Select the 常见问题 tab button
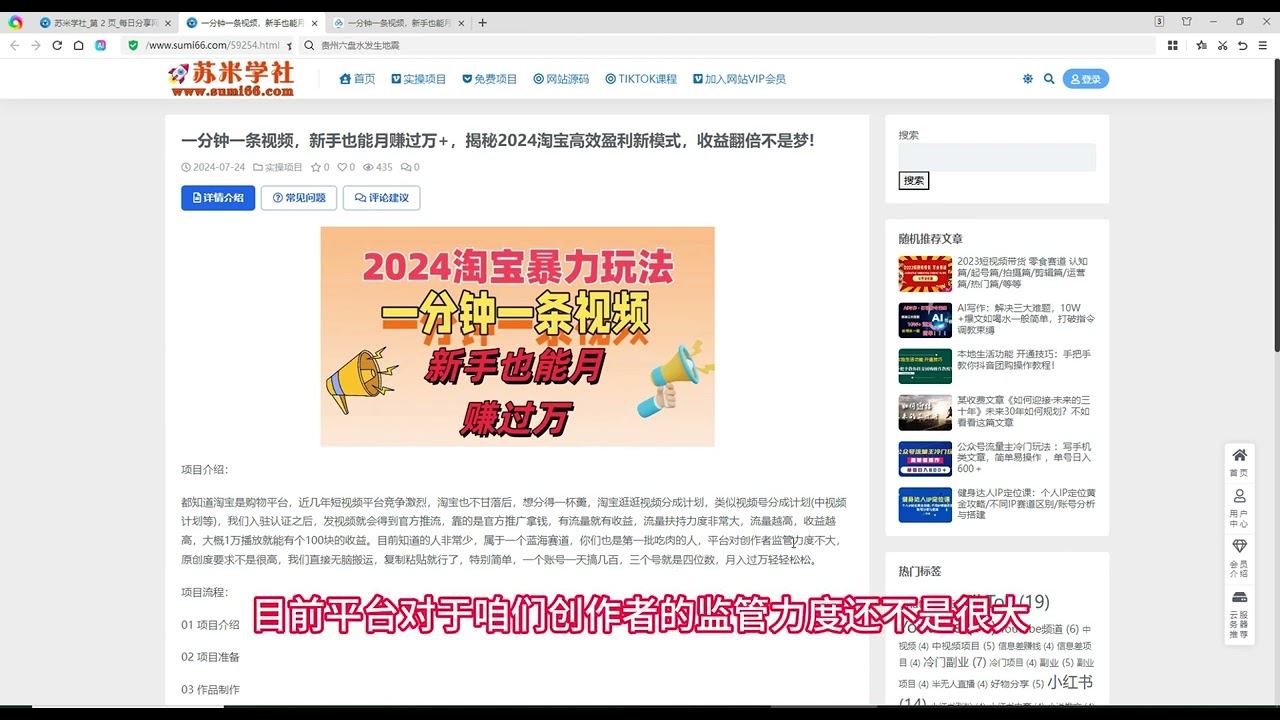 coord(299,198)
